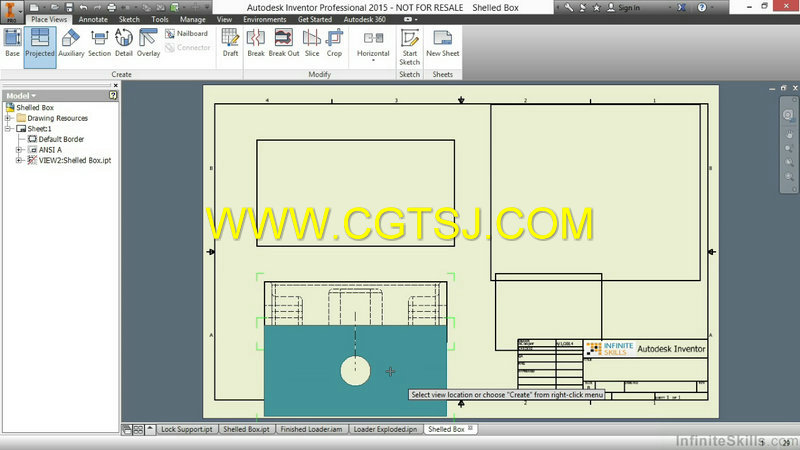
Task: Click the Pan hand icon in navigation bar
Action: click(x=789, y=134)
